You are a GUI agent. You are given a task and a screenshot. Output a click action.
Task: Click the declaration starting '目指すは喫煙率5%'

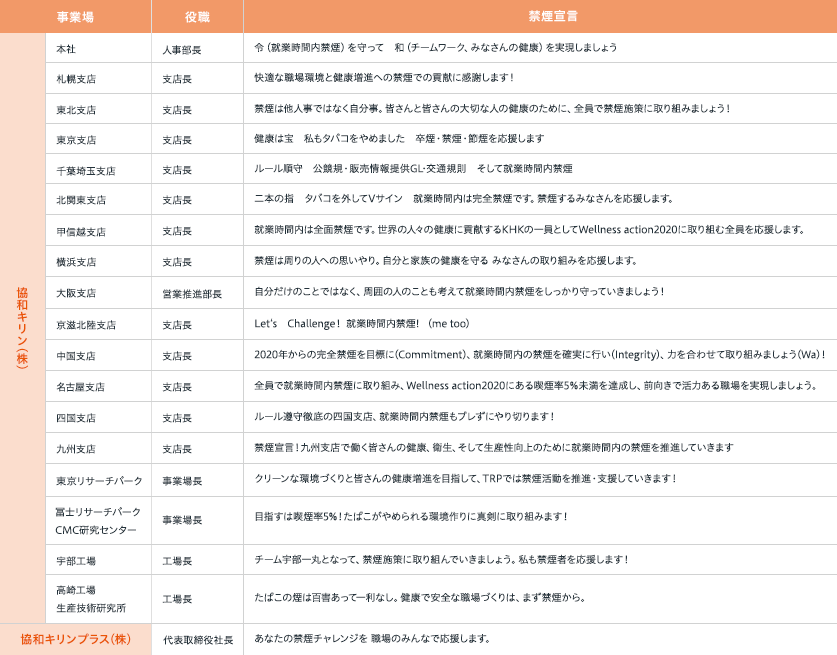coord(411,516)
